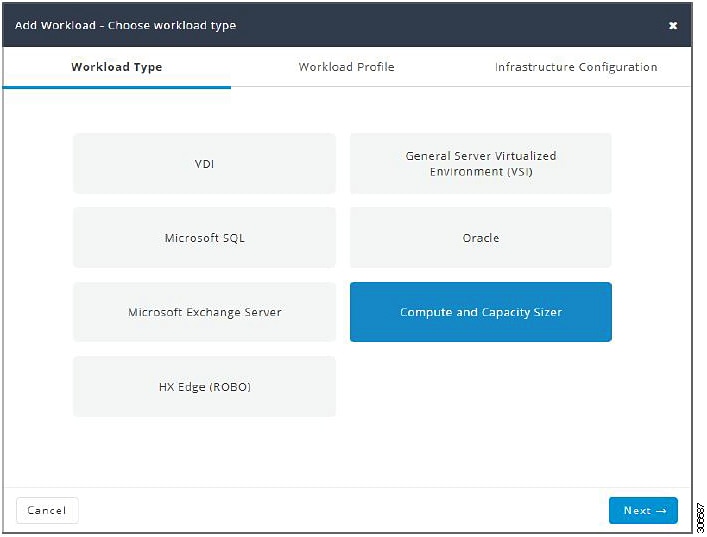
Task: Click the word Oracle in its tile
Action: pyautogui.click(x=481, y=238)
